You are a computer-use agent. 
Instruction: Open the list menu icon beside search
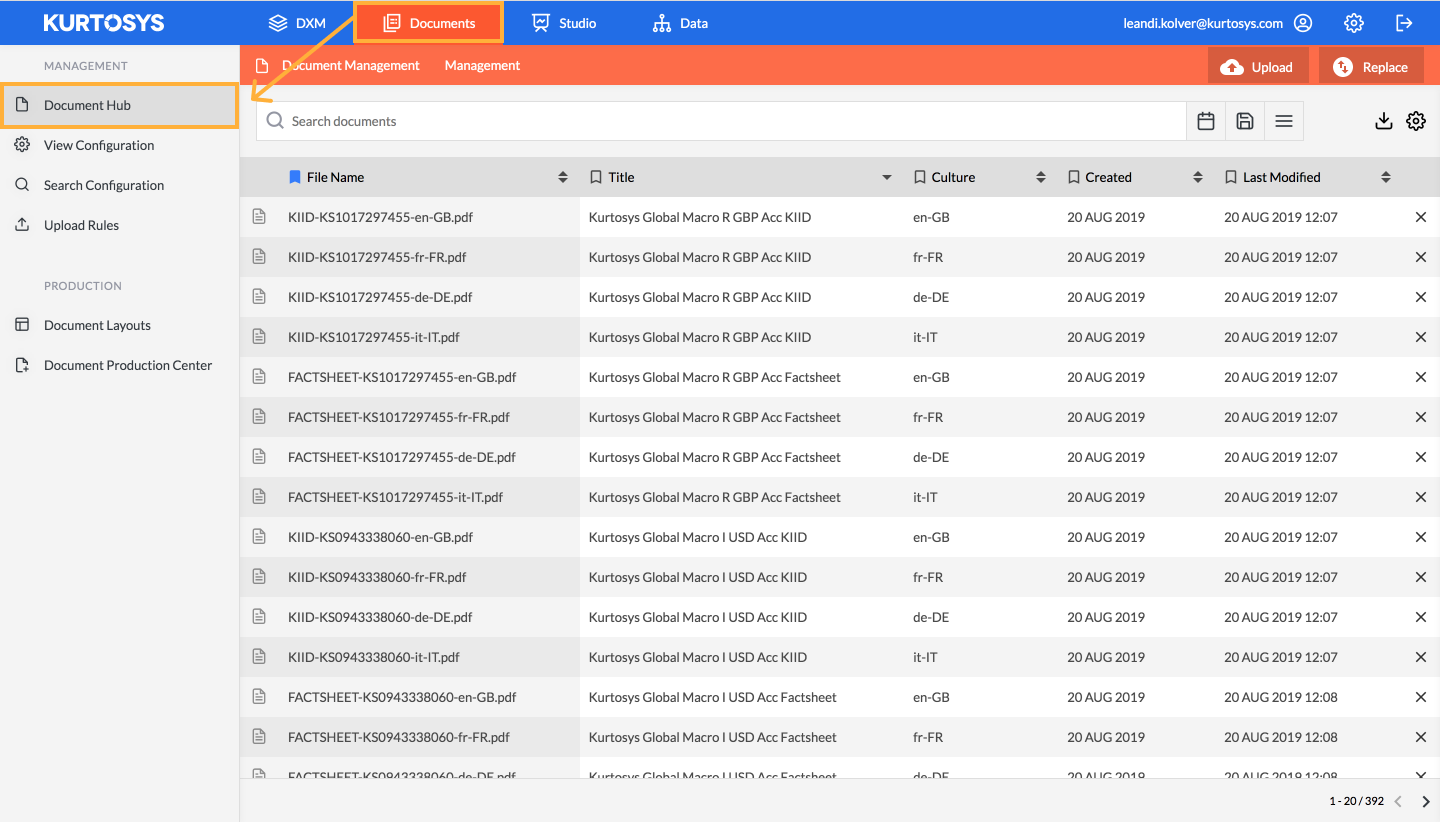(x=1284, y=121)
